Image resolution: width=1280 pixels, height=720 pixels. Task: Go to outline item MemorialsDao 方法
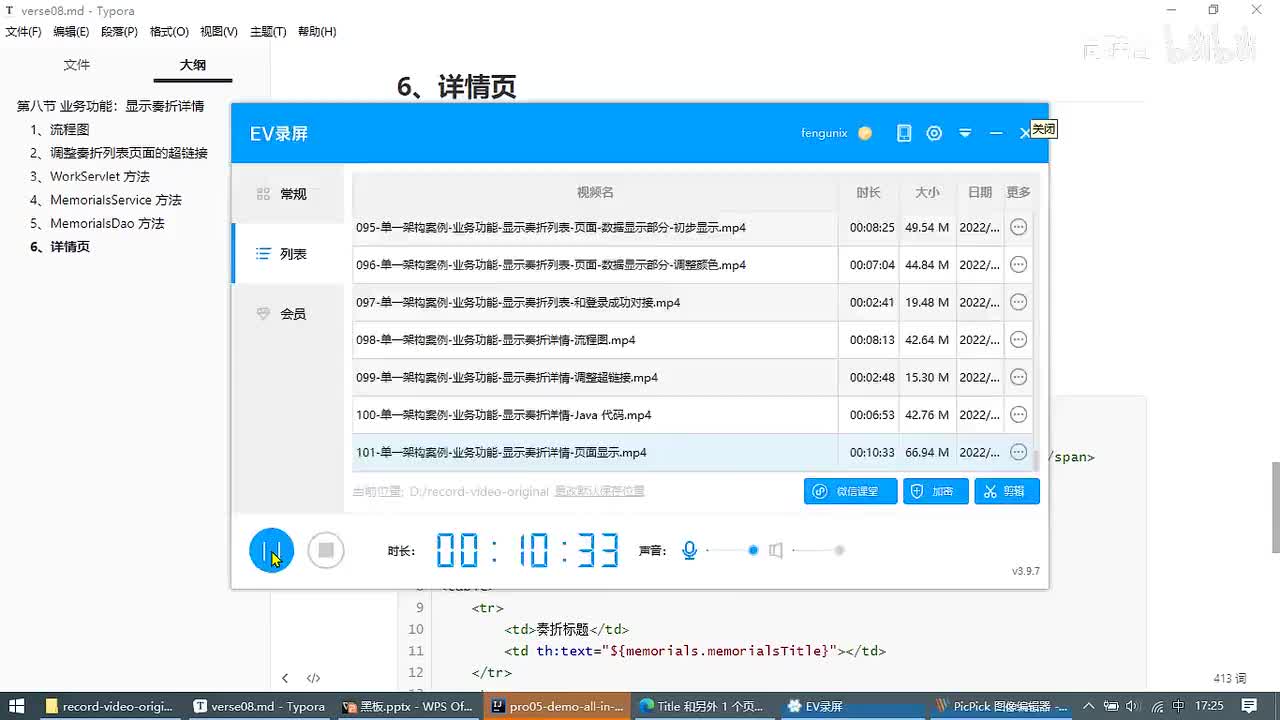click(97, 223)
